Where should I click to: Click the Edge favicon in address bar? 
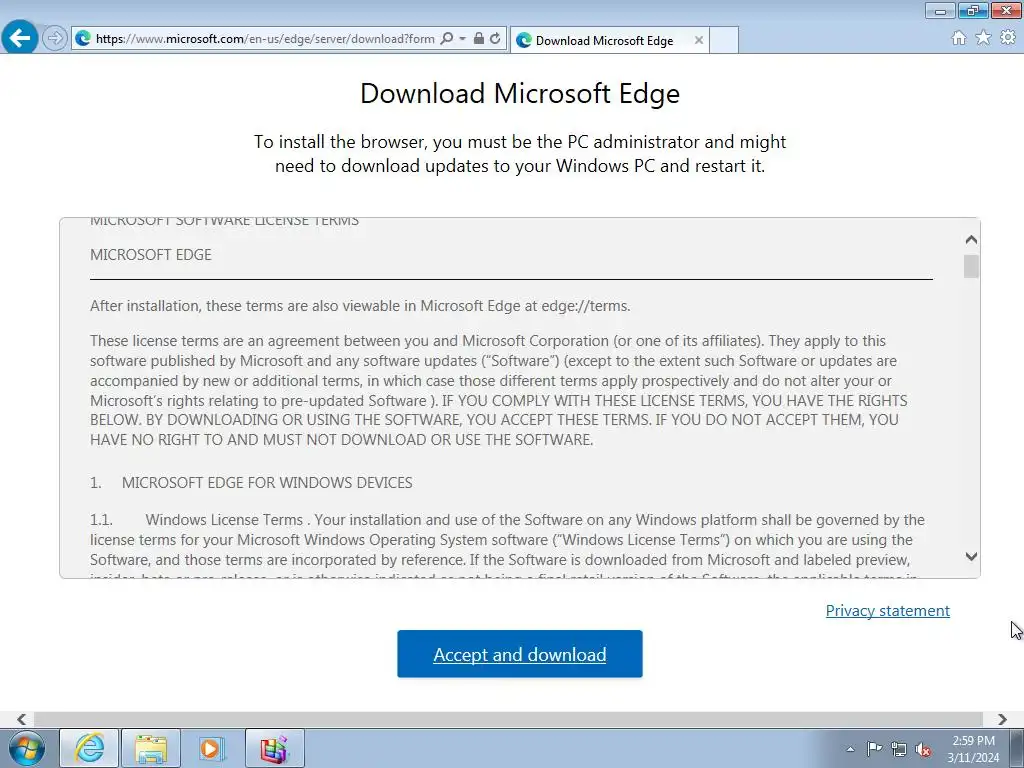click(83, 39)
